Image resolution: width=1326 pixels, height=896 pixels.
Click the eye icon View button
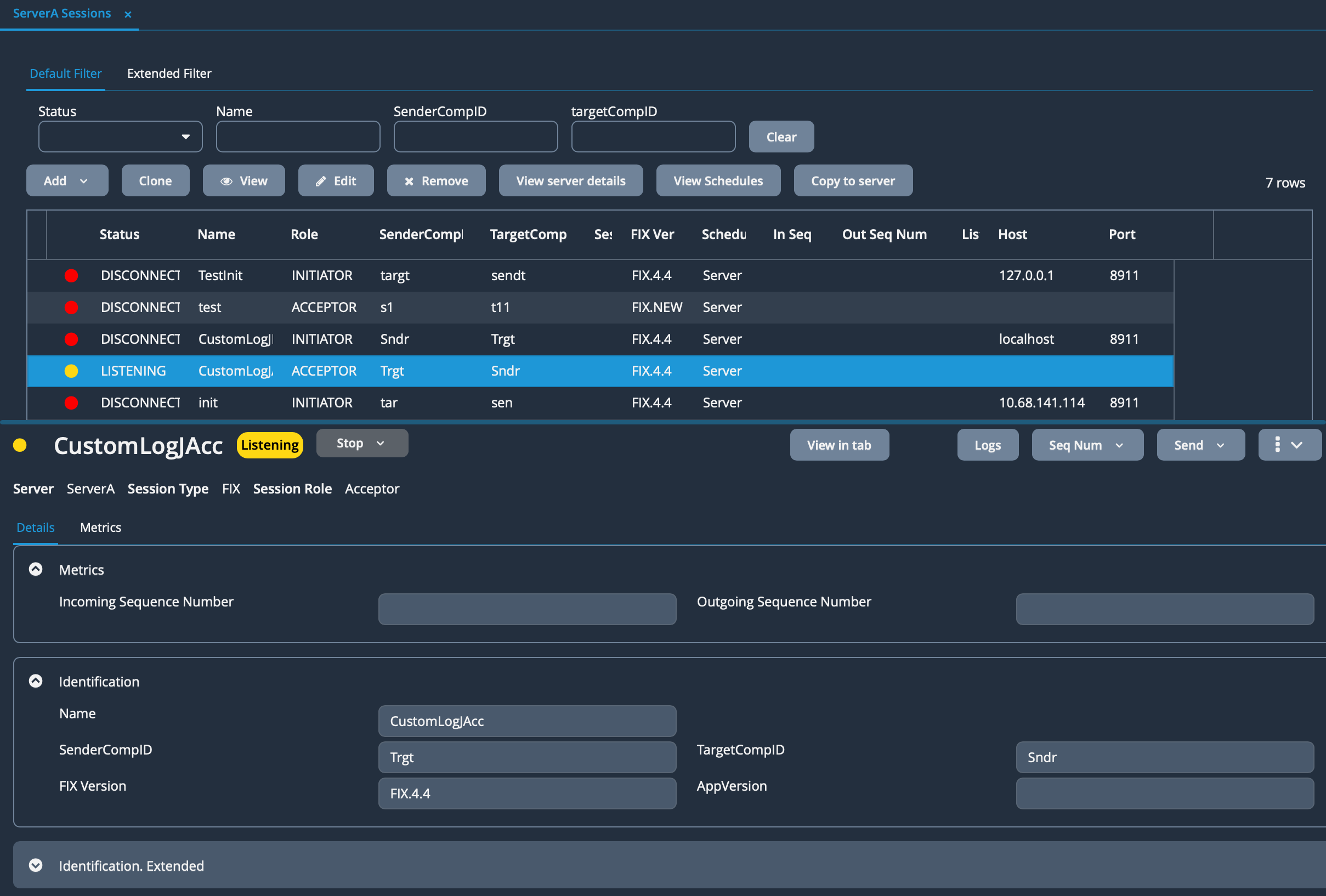coord(243,181)
